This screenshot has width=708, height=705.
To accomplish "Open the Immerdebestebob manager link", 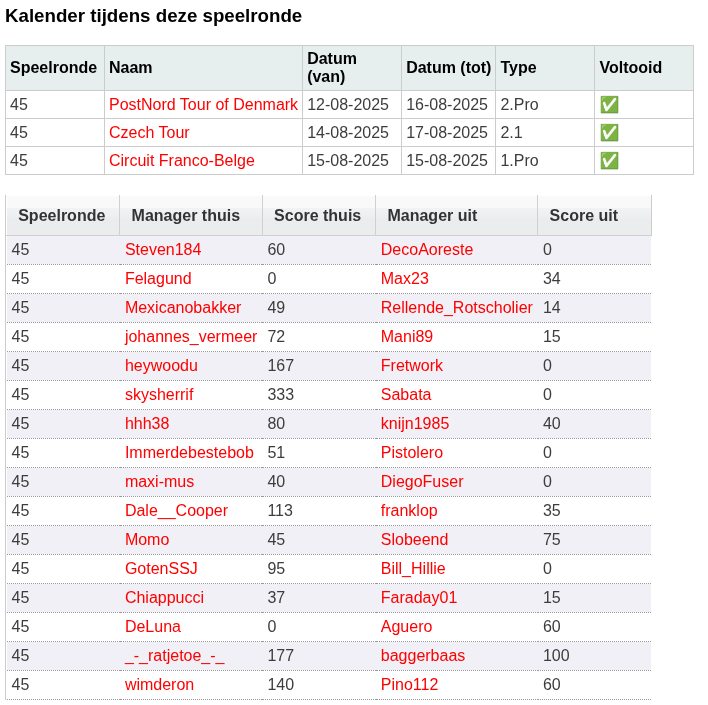I will 189,453.
